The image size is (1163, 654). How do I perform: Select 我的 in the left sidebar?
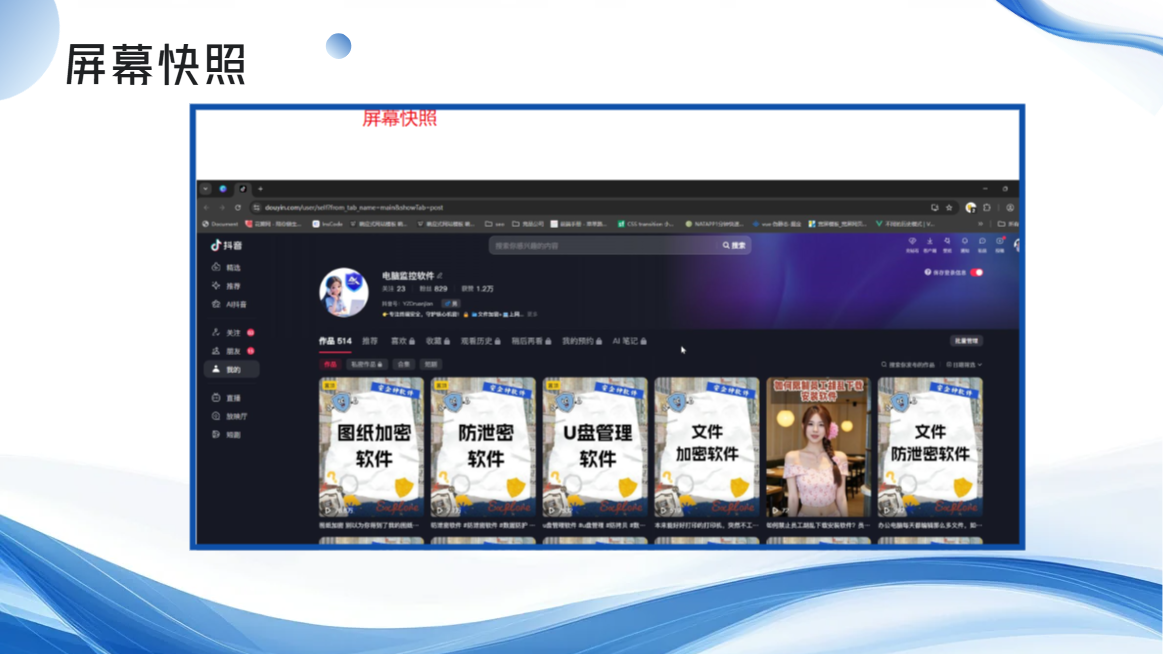[x=231, y=369]
